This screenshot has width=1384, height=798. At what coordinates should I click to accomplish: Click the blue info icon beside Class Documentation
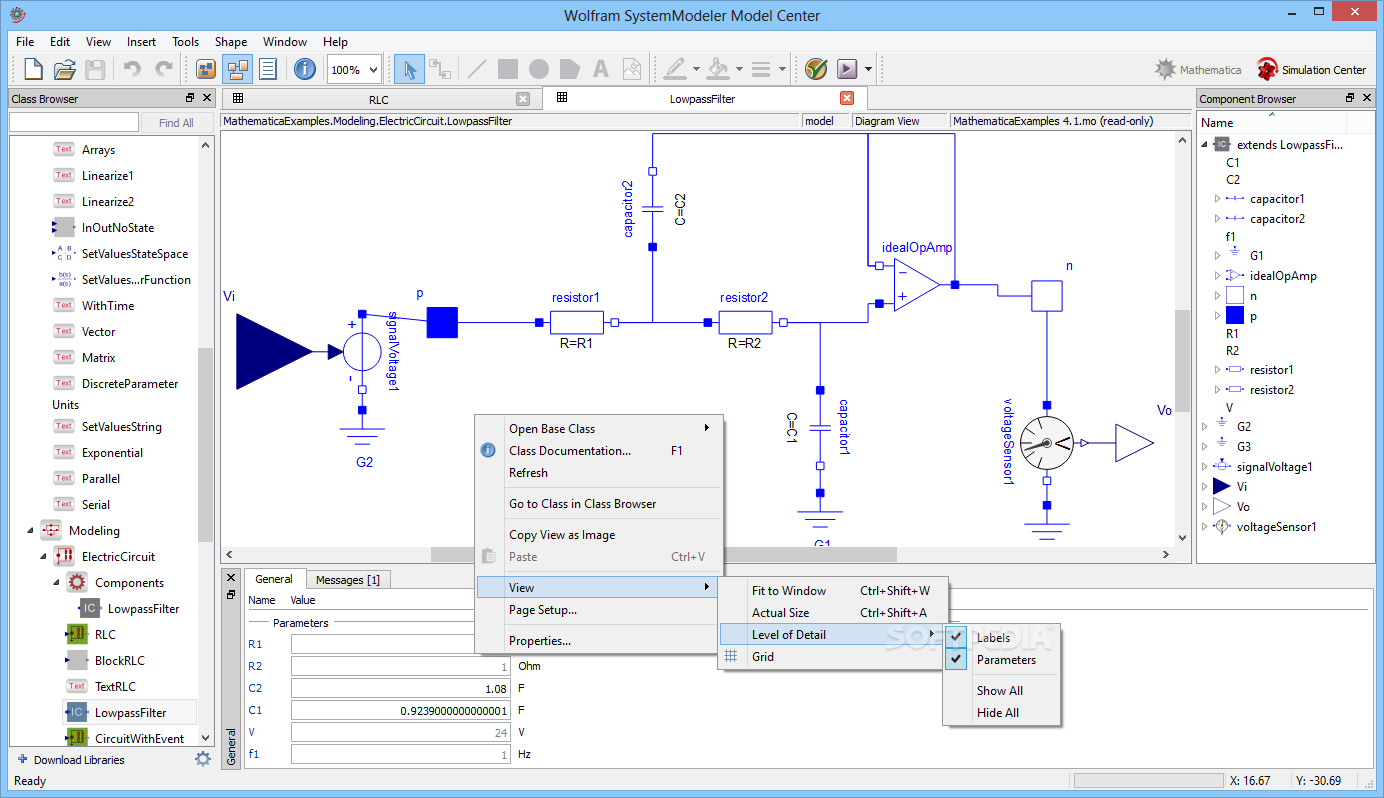[x=488, y=451]
